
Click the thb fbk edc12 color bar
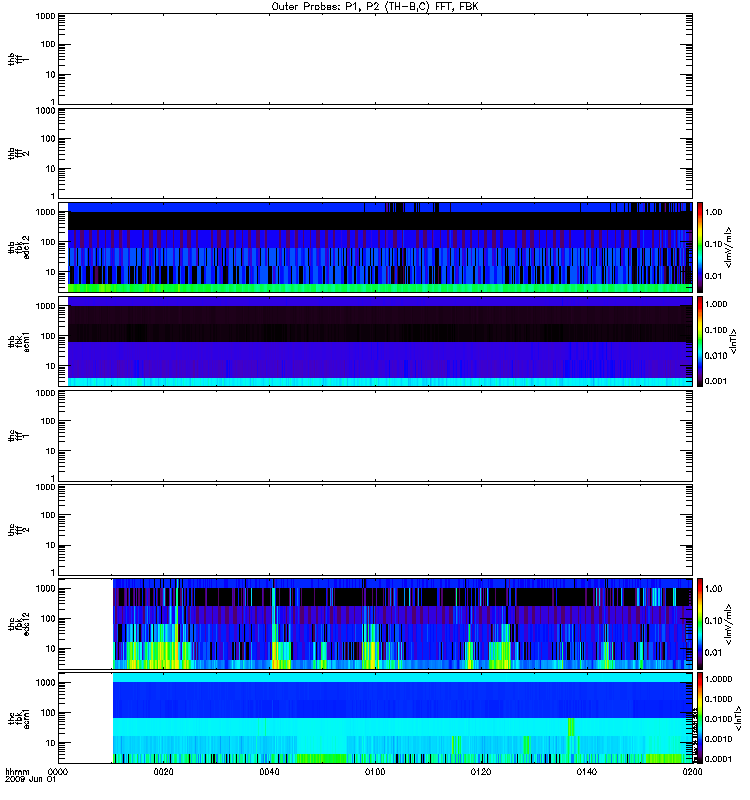pos(701,246)
